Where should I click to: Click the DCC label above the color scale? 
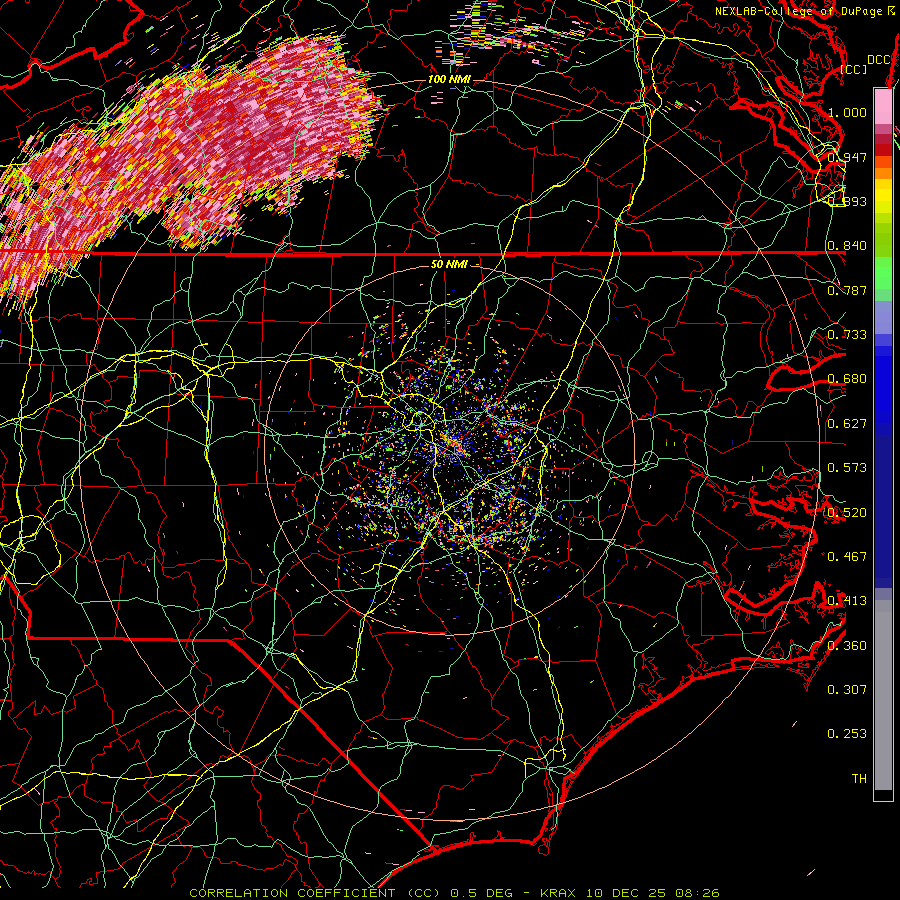click(878, 60)
